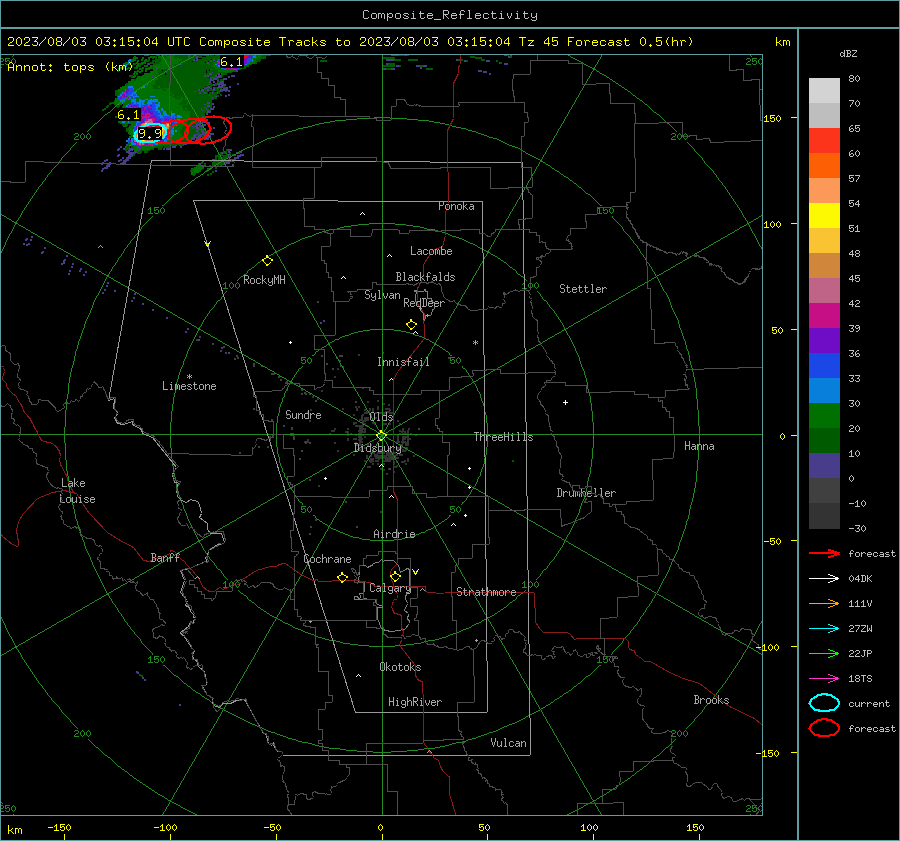This screenshot has width=900, height=841.
Task: Click the Stettler label
Action: point(583,289)
